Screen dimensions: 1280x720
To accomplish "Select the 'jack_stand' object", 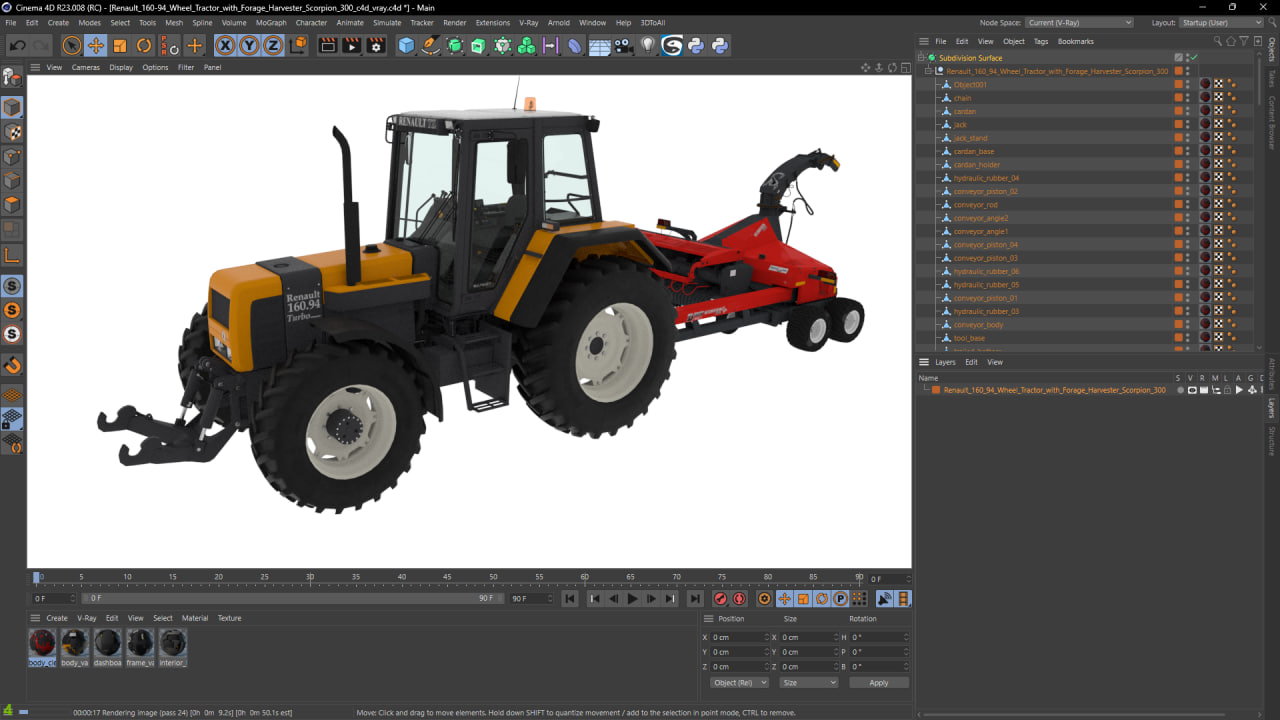I will 970,138.
